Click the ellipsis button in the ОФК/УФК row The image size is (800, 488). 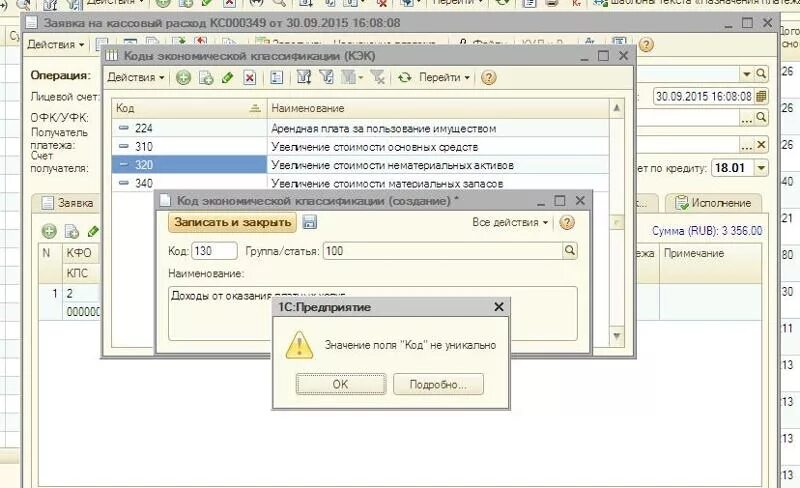[x=747, y=118]
